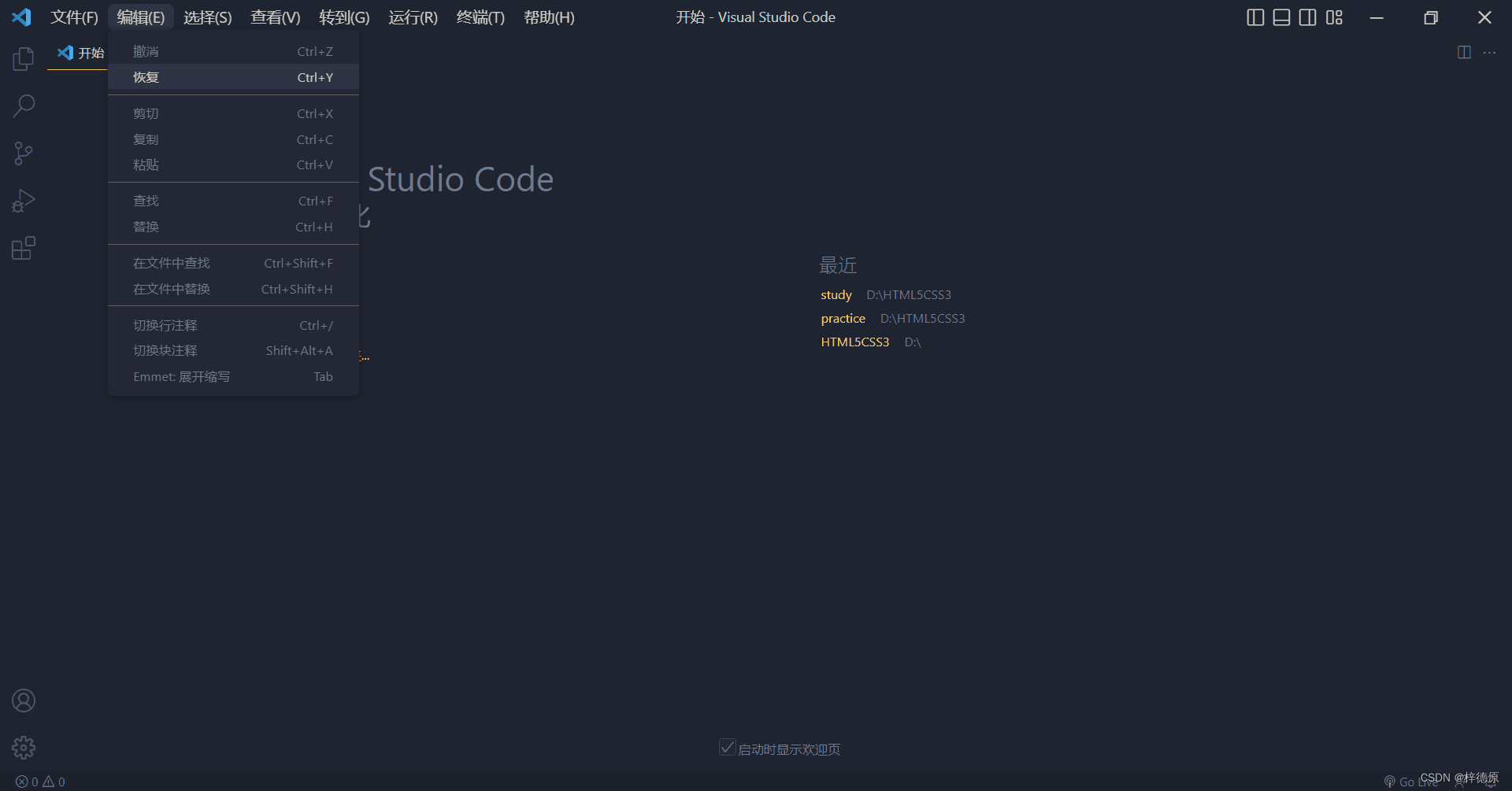The image size is (1512, 791).
Task: Toggle secondary side bar layout icon
Action: pos(1308,17)
